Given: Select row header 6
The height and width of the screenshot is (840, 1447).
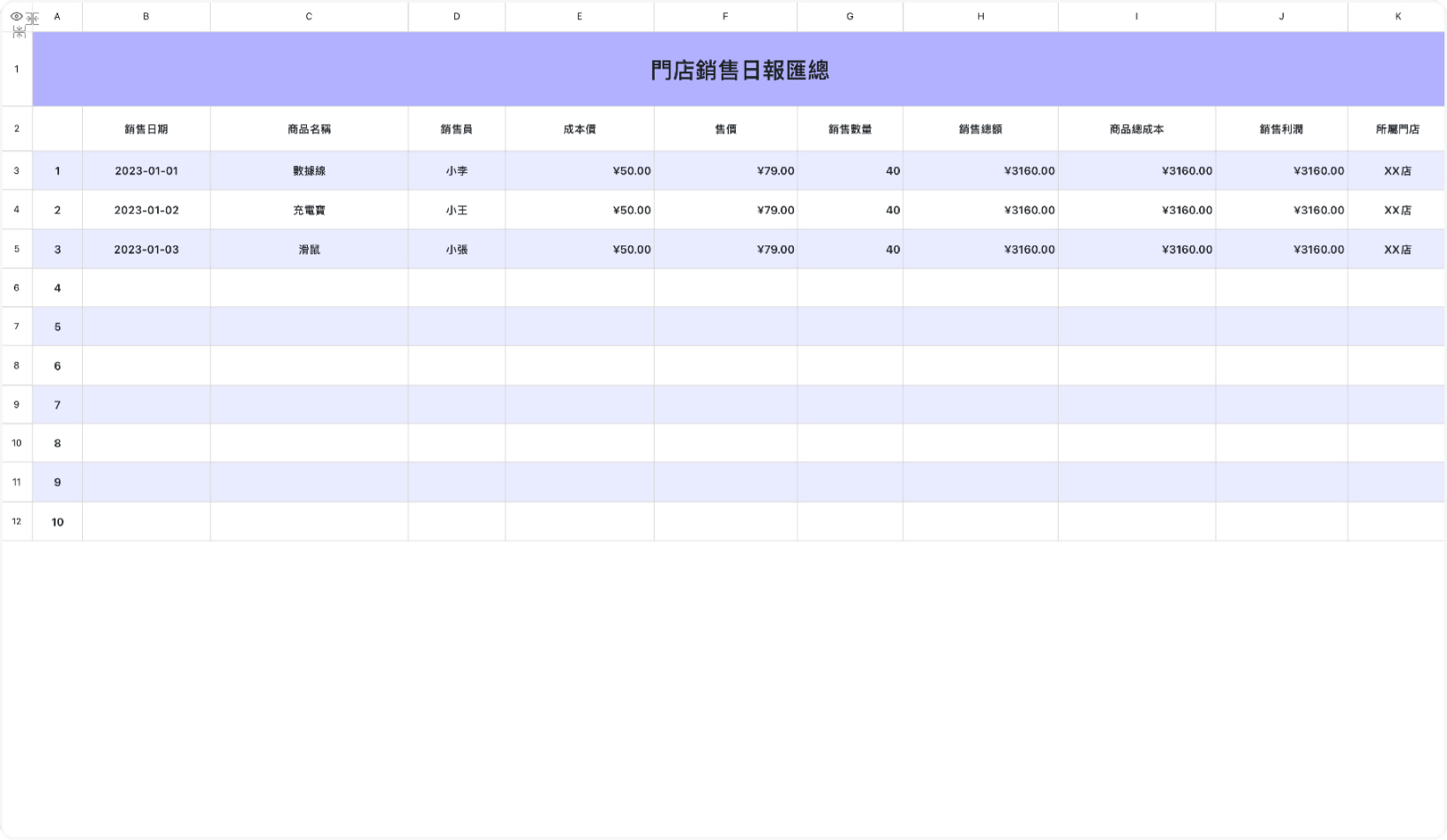Looking at the screenshot, I should 17,288.
